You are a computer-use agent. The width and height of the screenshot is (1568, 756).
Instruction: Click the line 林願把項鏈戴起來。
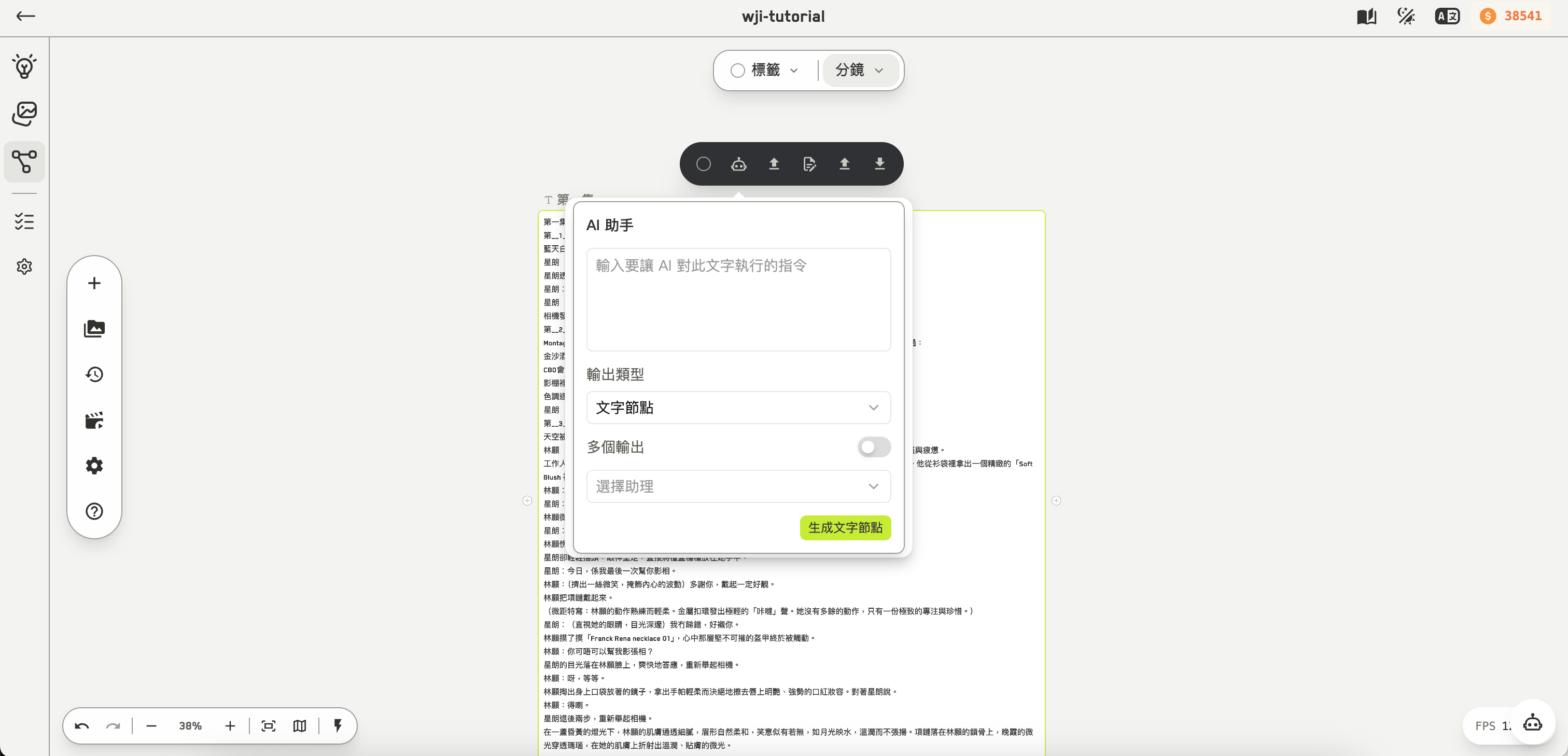click(579, 598)
